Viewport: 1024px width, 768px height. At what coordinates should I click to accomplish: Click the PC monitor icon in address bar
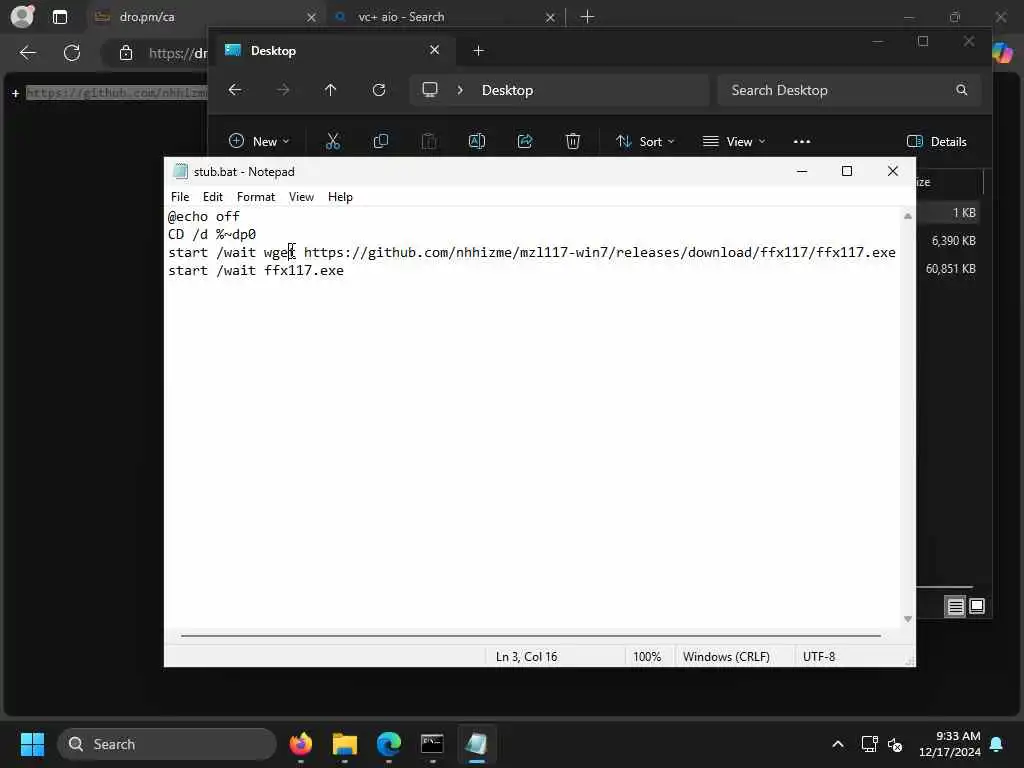(x=430, y=90)
